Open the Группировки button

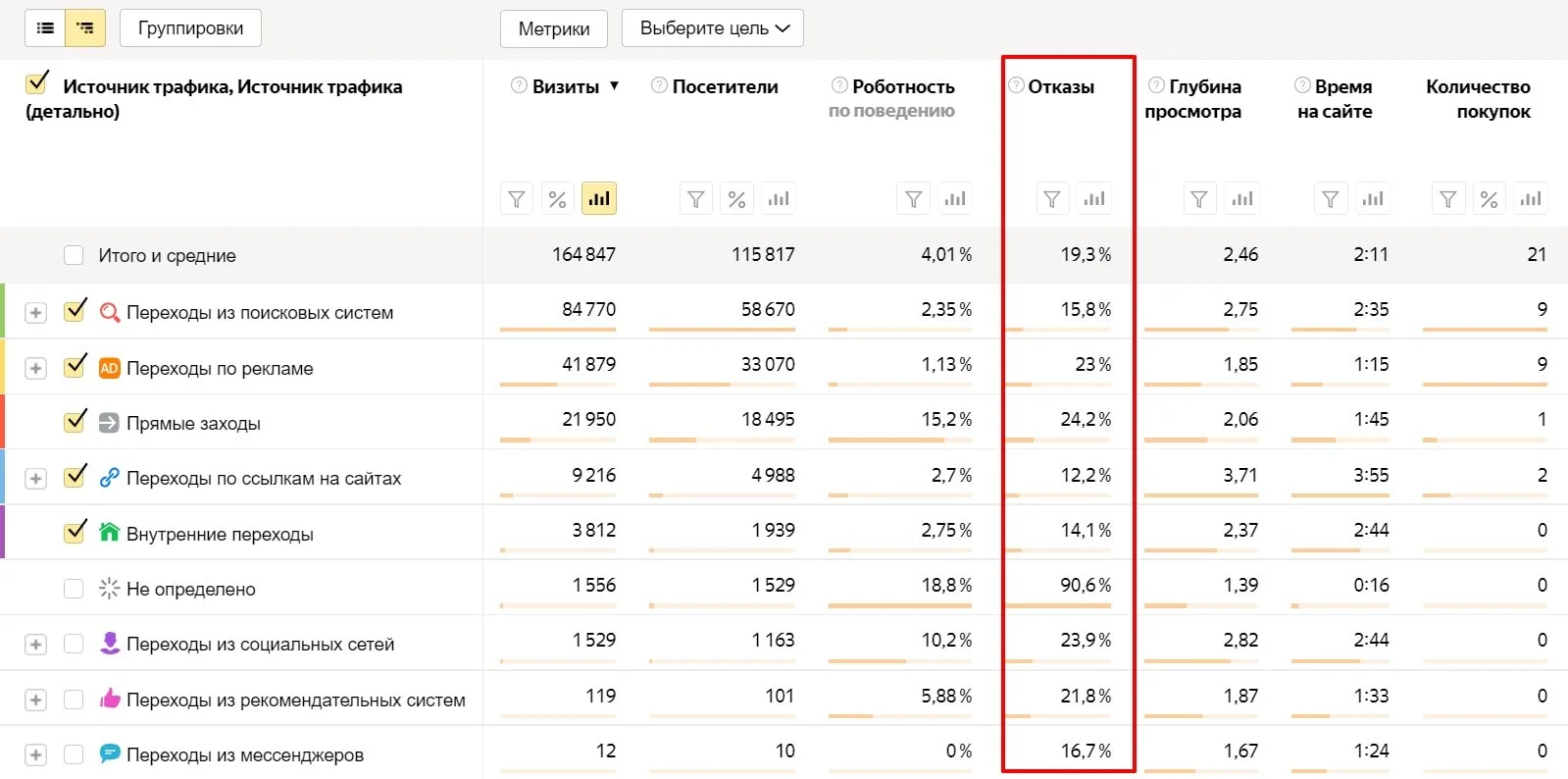(190, 28)
